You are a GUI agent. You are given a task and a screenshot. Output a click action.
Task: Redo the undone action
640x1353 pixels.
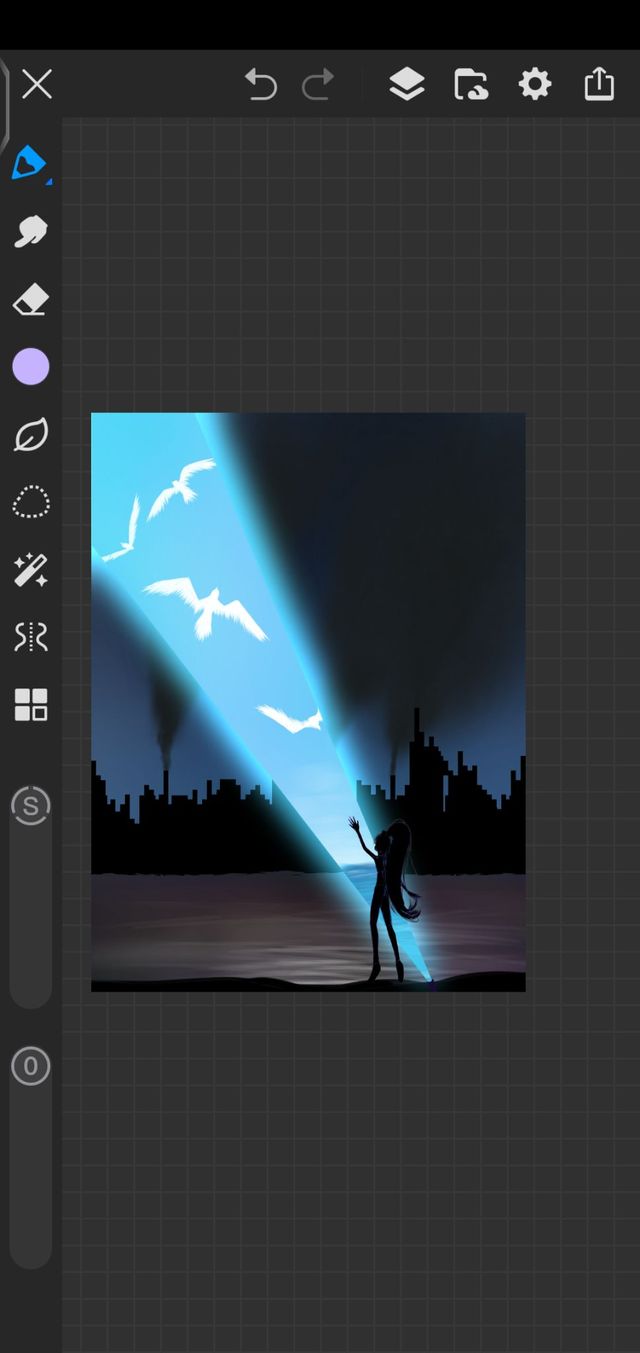(319, 85)
